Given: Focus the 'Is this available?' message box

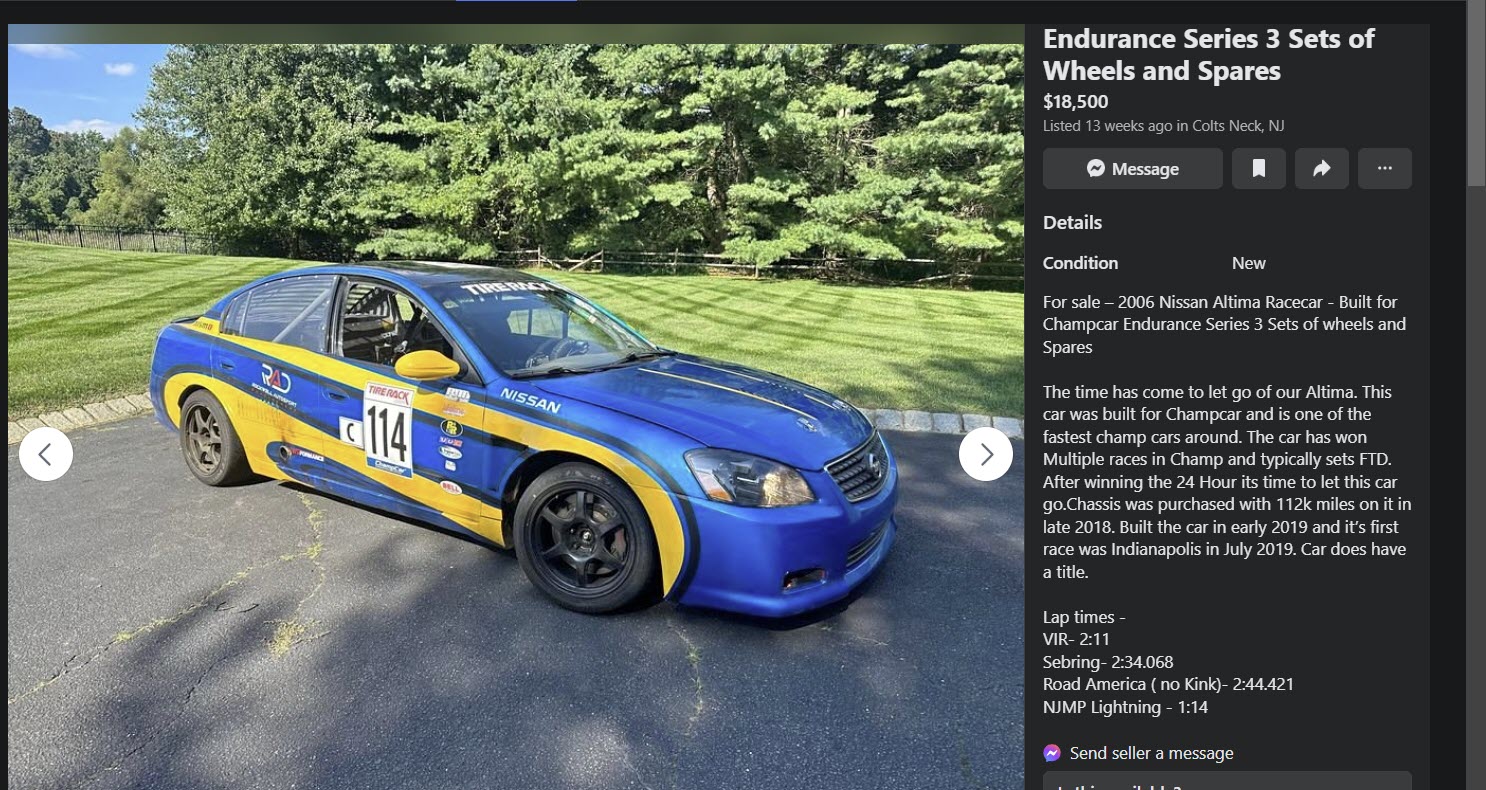Looking at the screenshot, I should (1227, 781).
